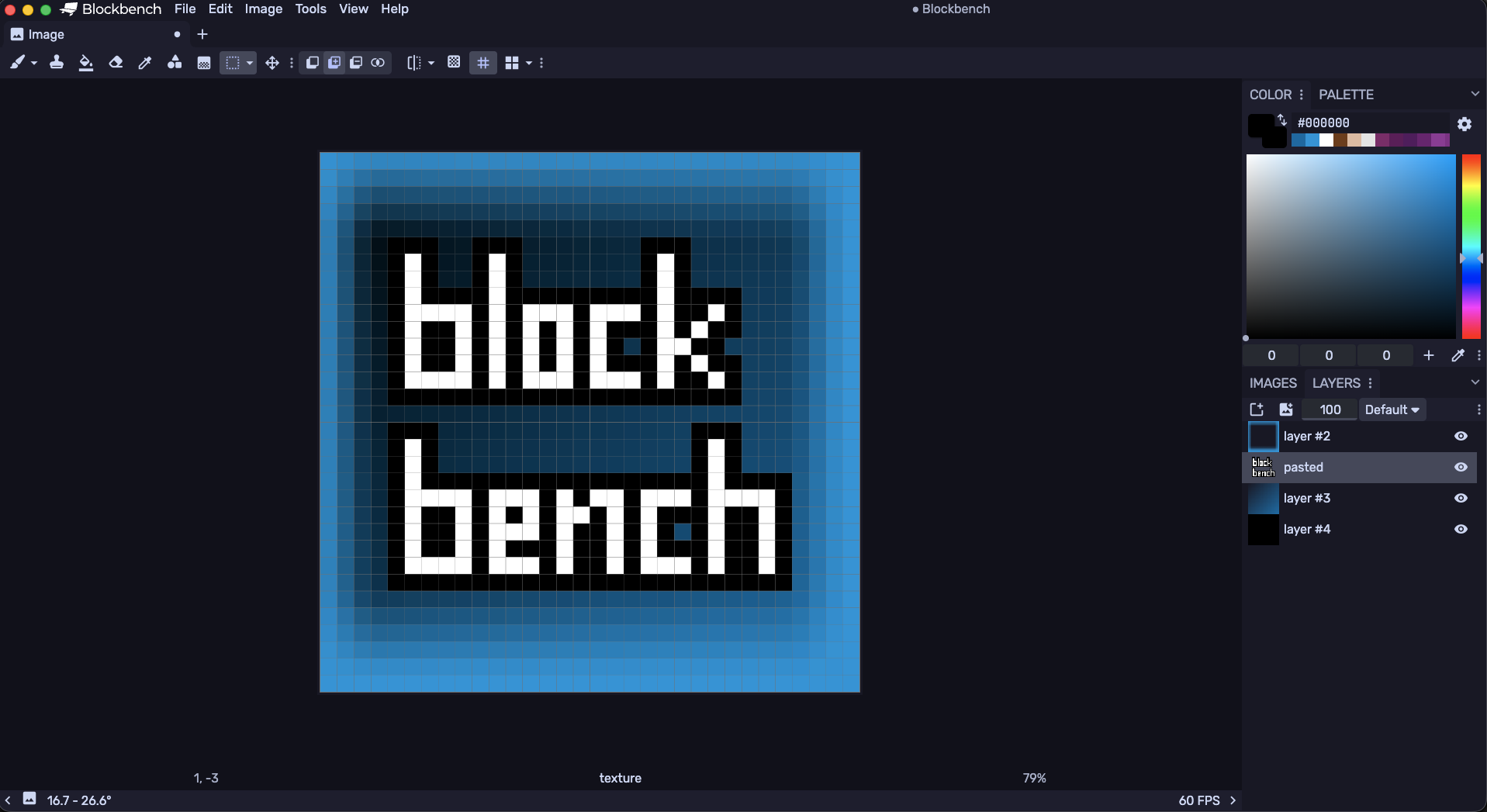Click the hue slider bar
This screenshot has width=1487, height=812.
[1471, 247]
